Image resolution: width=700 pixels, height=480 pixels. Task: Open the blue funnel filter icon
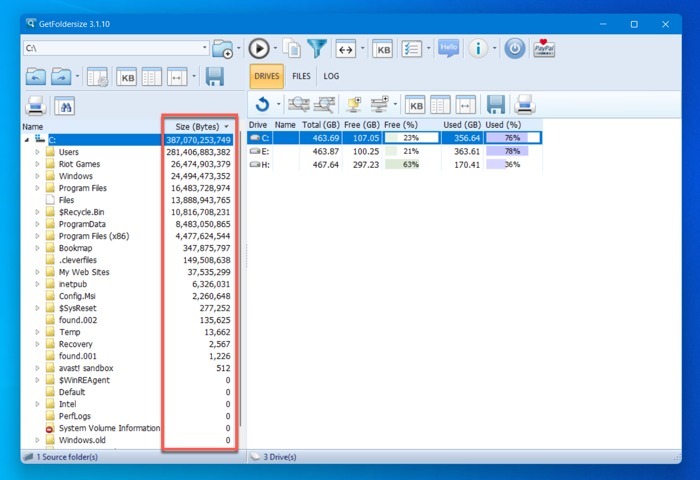(x=317, y=49)
